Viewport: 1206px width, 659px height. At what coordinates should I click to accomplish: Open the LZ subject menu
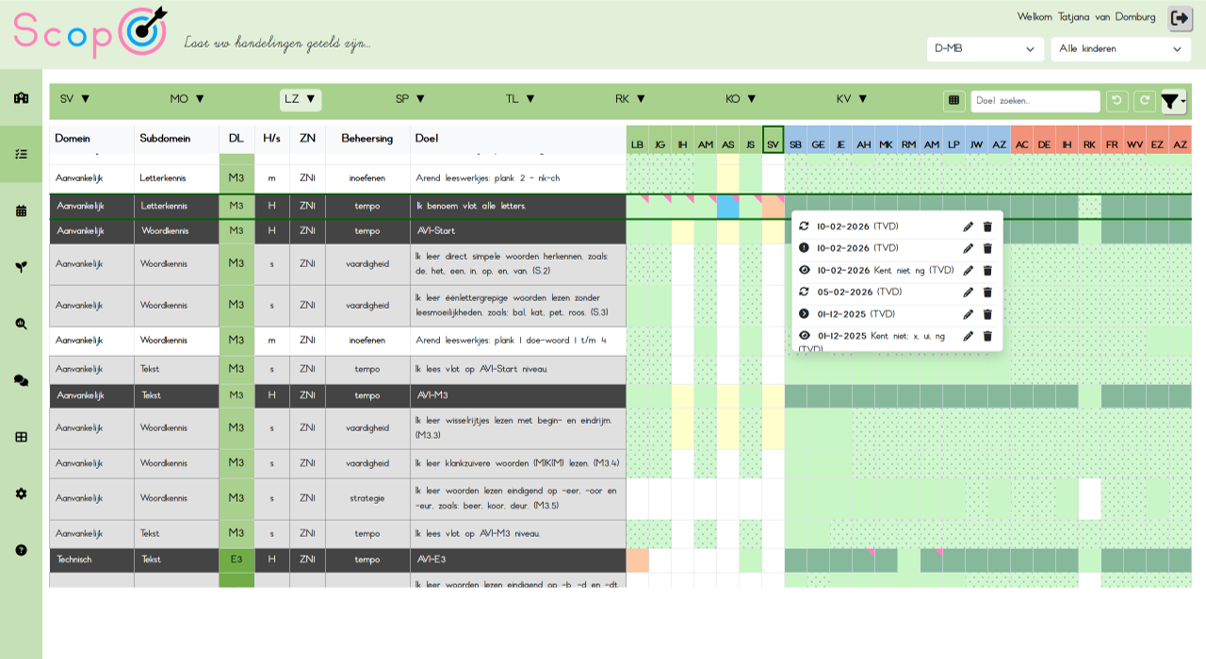300,99
